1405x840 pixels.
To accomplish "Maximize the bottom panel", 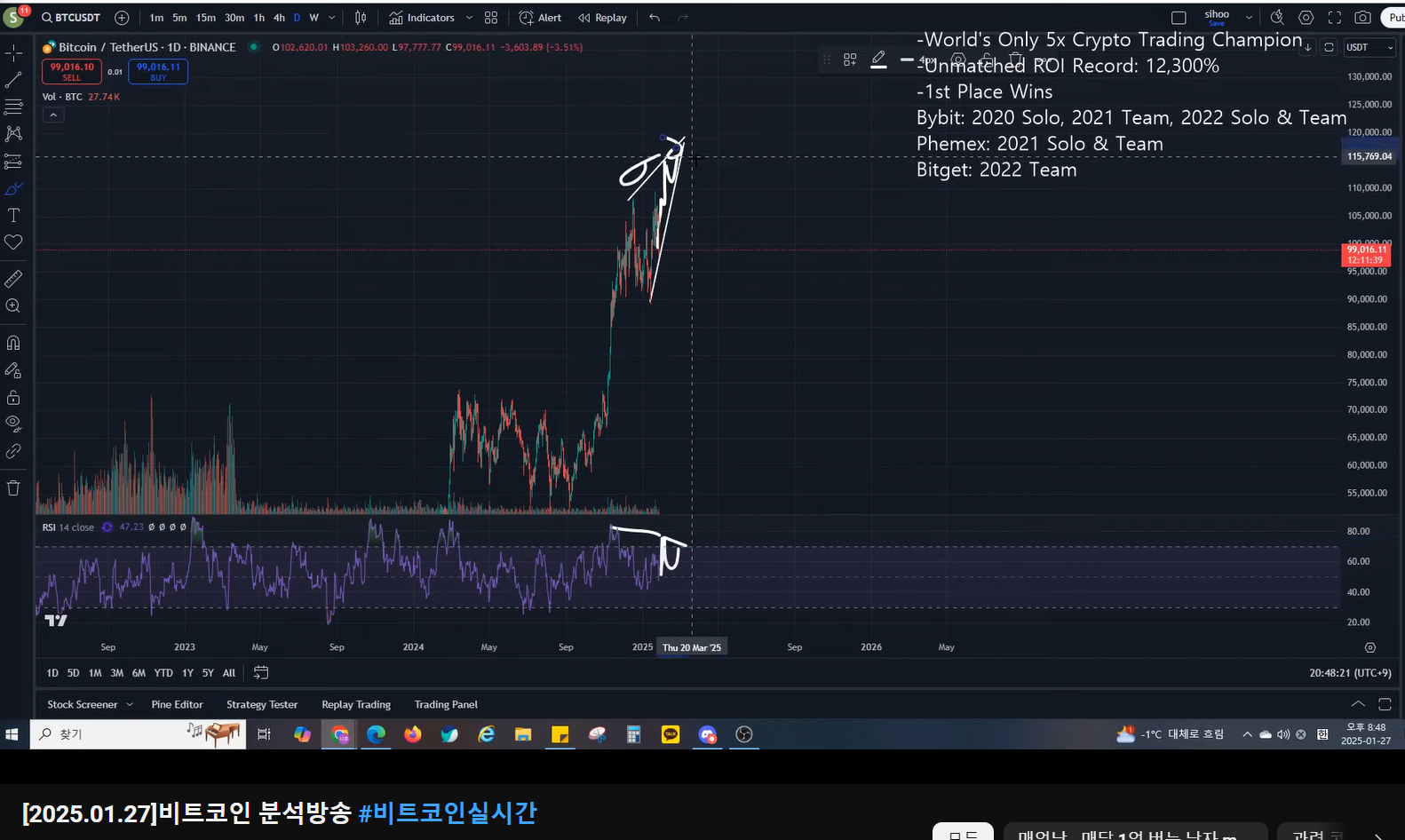I will click(x=1385, y=703).
